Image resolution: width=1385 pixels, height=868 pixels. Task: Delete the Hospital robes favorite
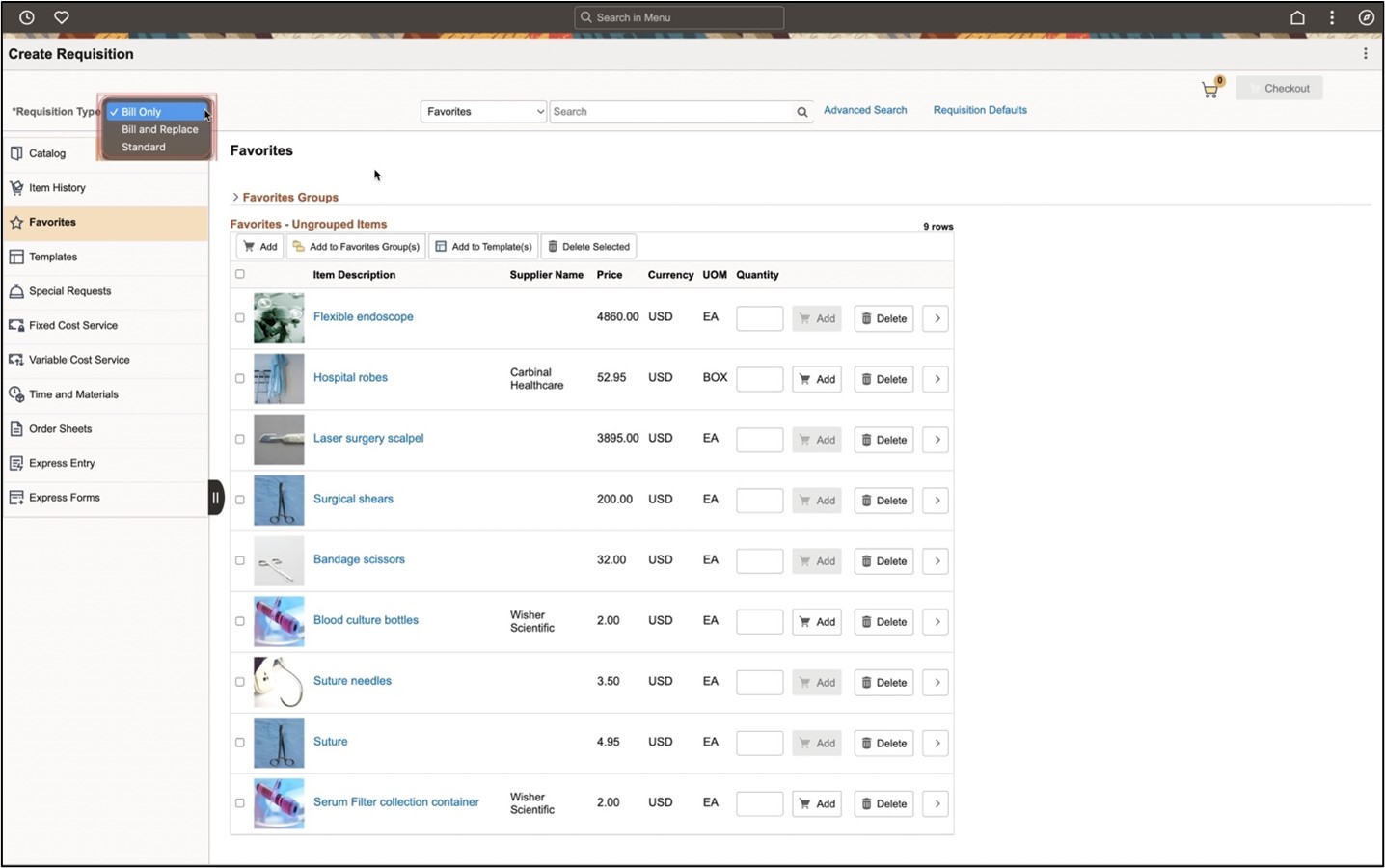click(883, 379)
